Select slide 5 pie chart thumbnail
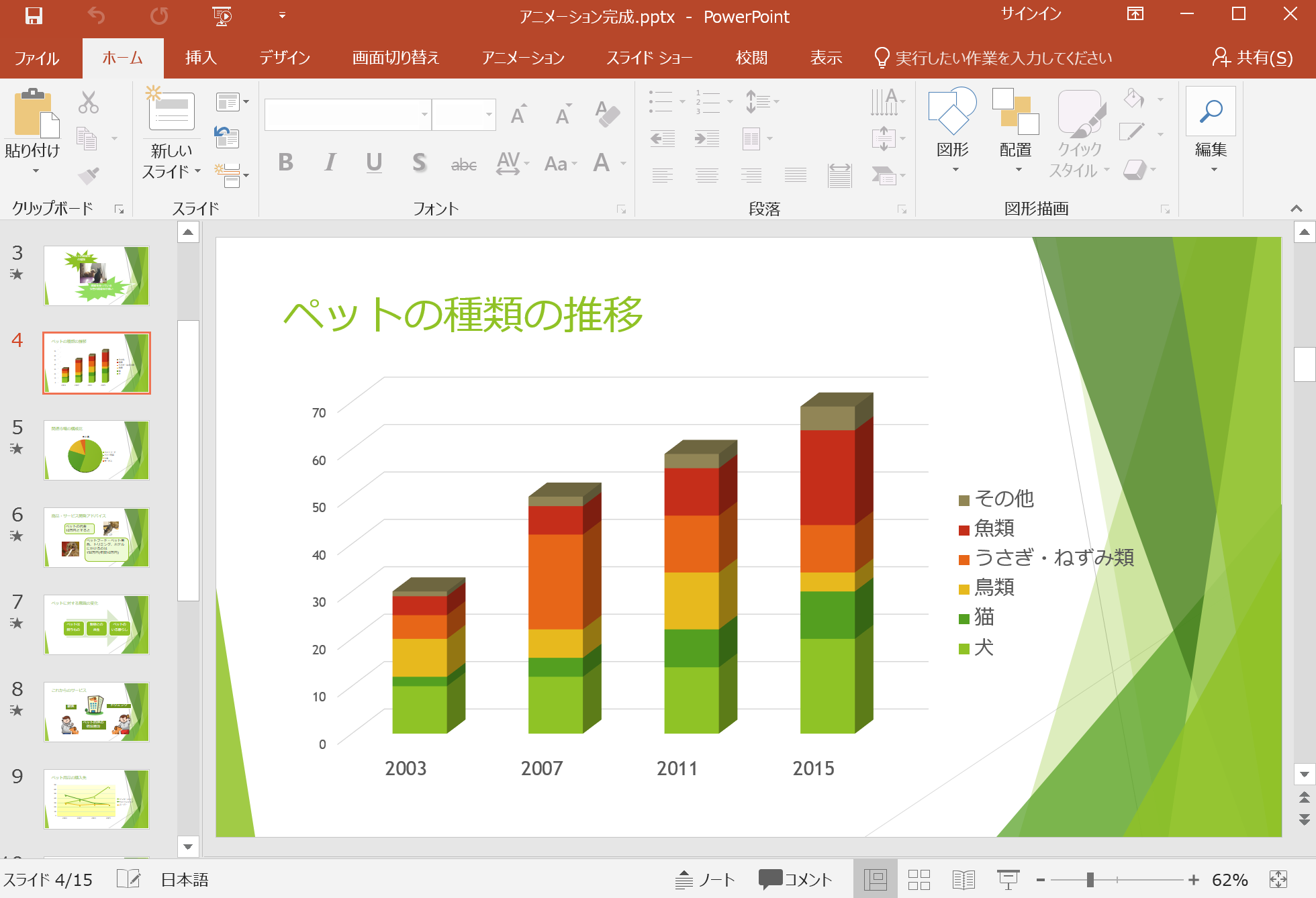 tap(97, 450)
